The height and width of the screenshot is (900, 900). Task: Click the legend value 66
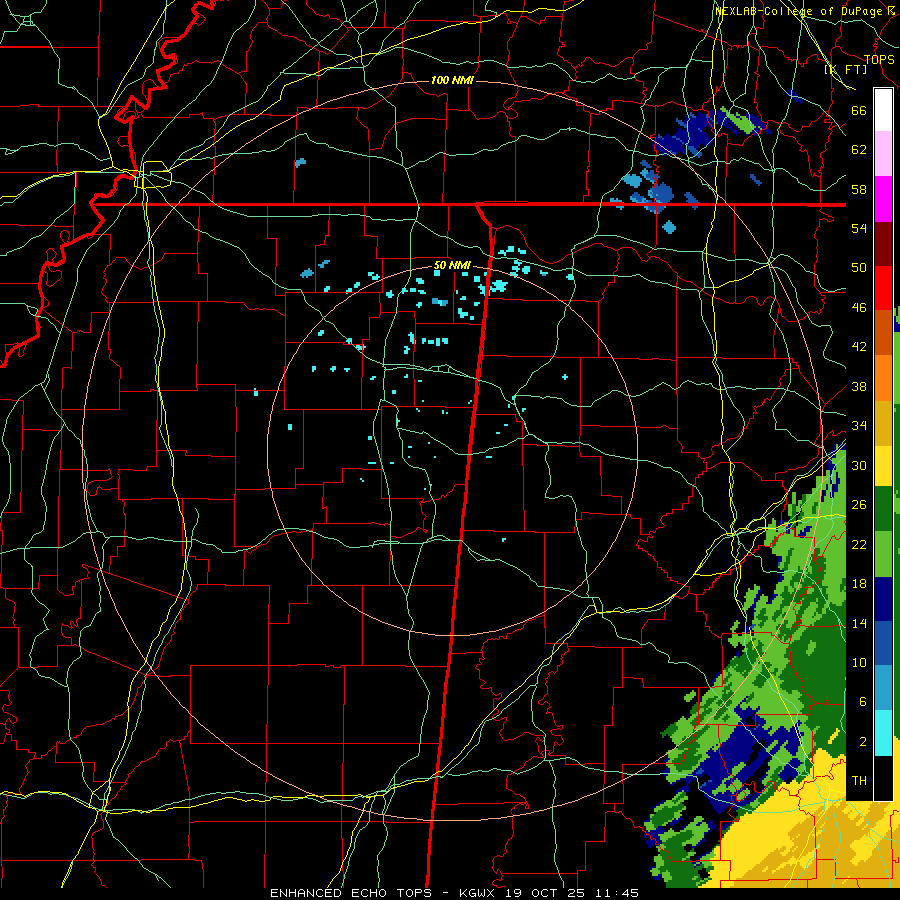[859, 110]
